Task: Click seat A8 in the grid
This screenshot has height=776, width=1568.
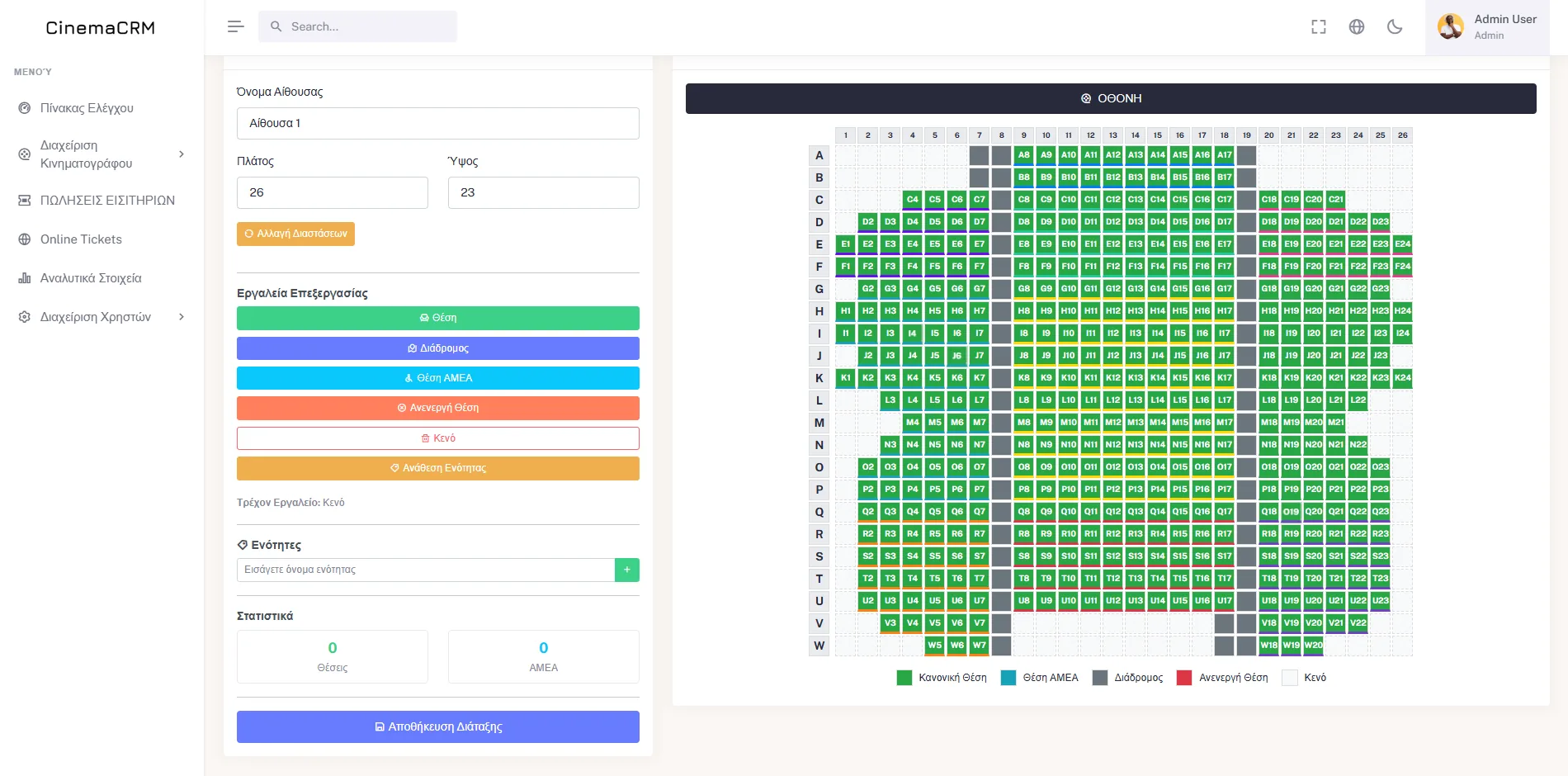Action: [x=1024, y=155]
